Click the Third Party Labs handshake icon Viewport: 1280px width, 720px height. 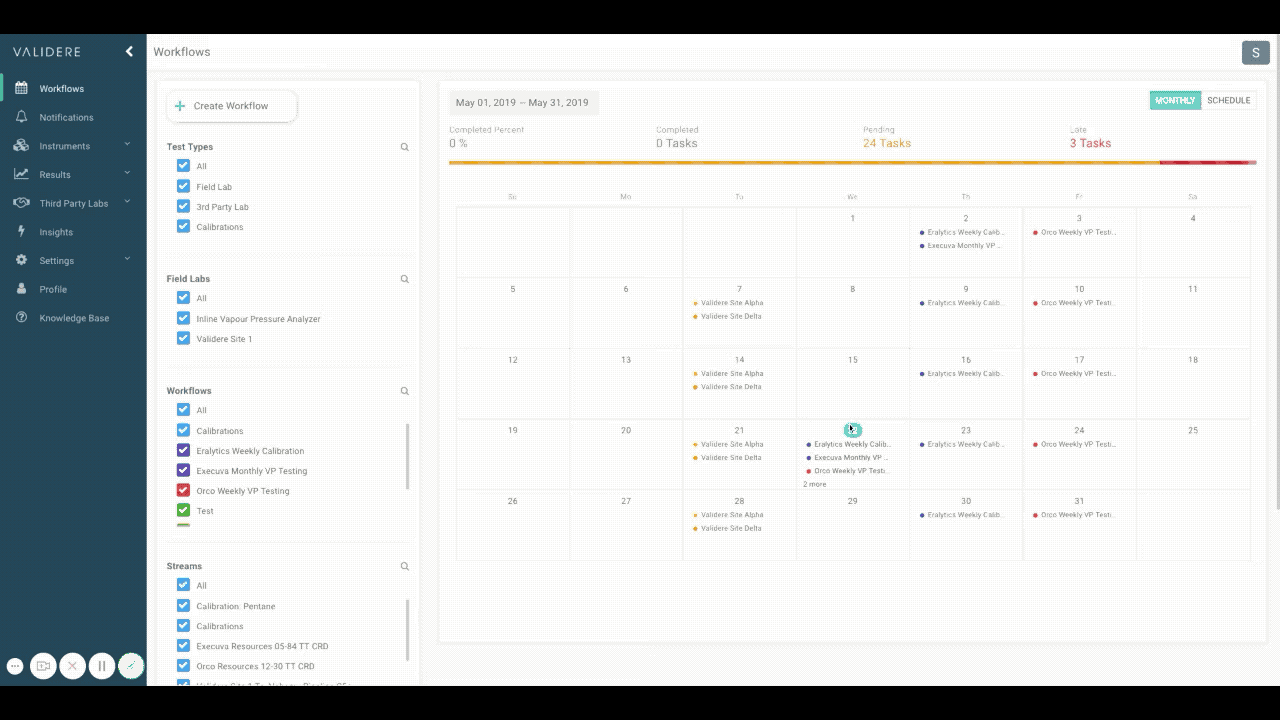(20, 203)
